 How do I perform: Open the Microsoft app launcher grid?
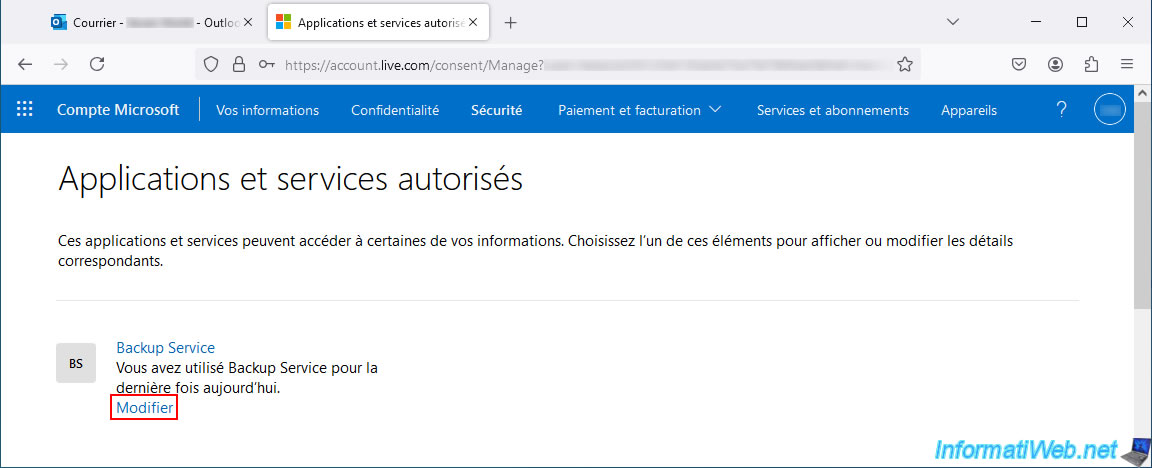point(25,109)
